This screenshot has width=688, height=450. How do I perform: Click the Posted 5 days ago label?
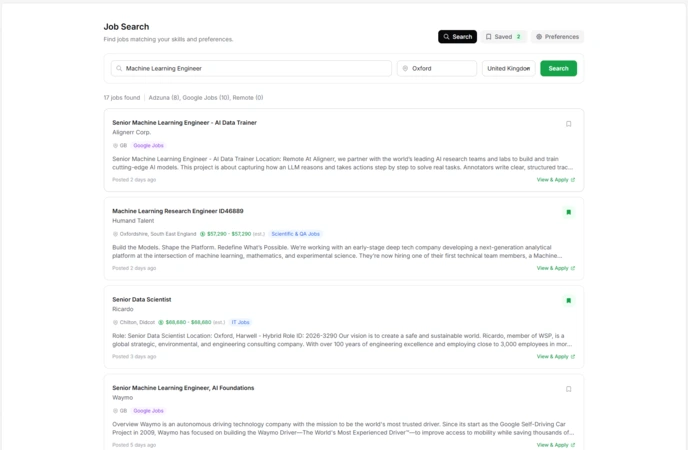pos(134,445)
